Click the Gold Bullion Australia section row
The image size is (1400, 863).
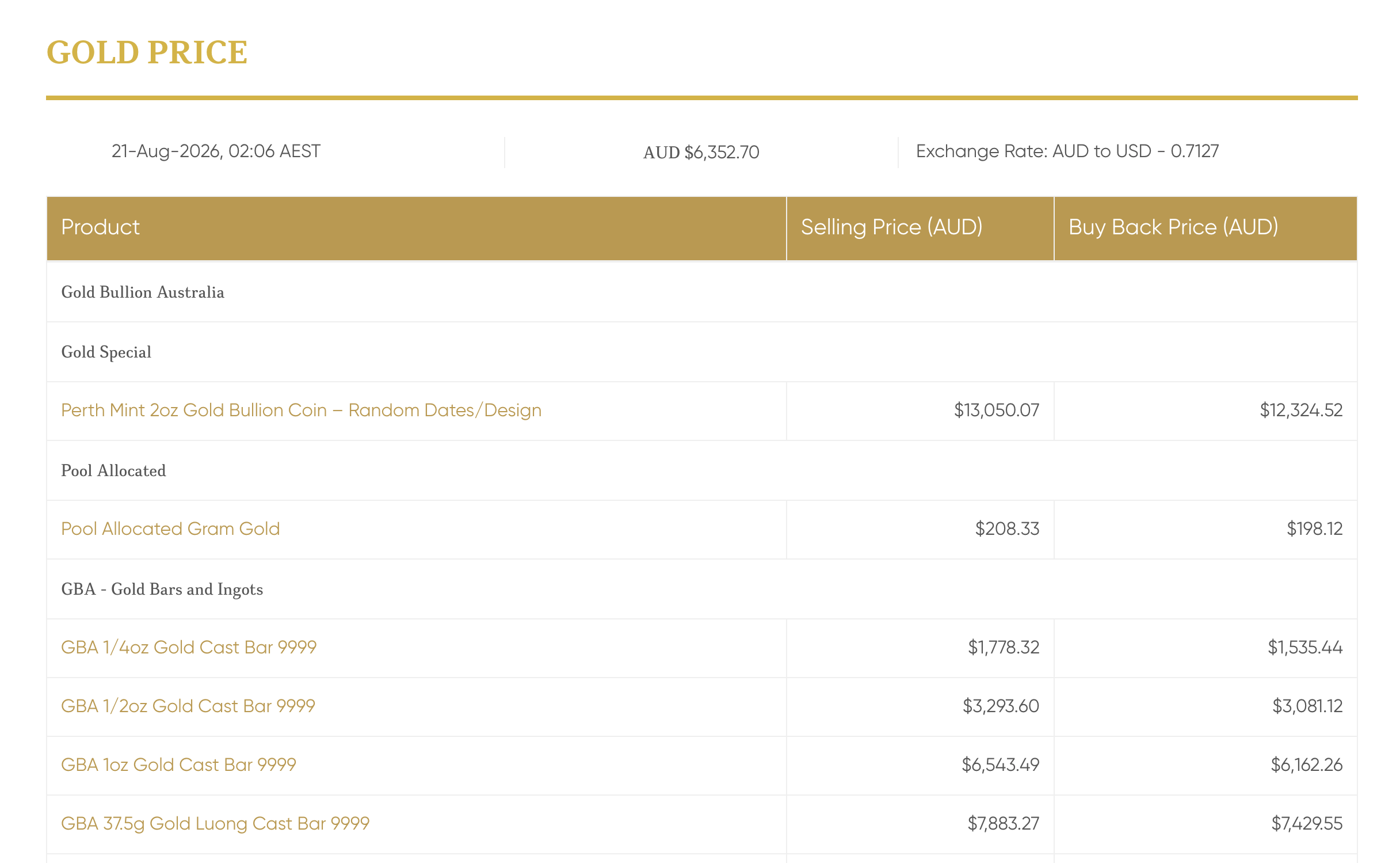pyautogui.click(x=702, y=292)
